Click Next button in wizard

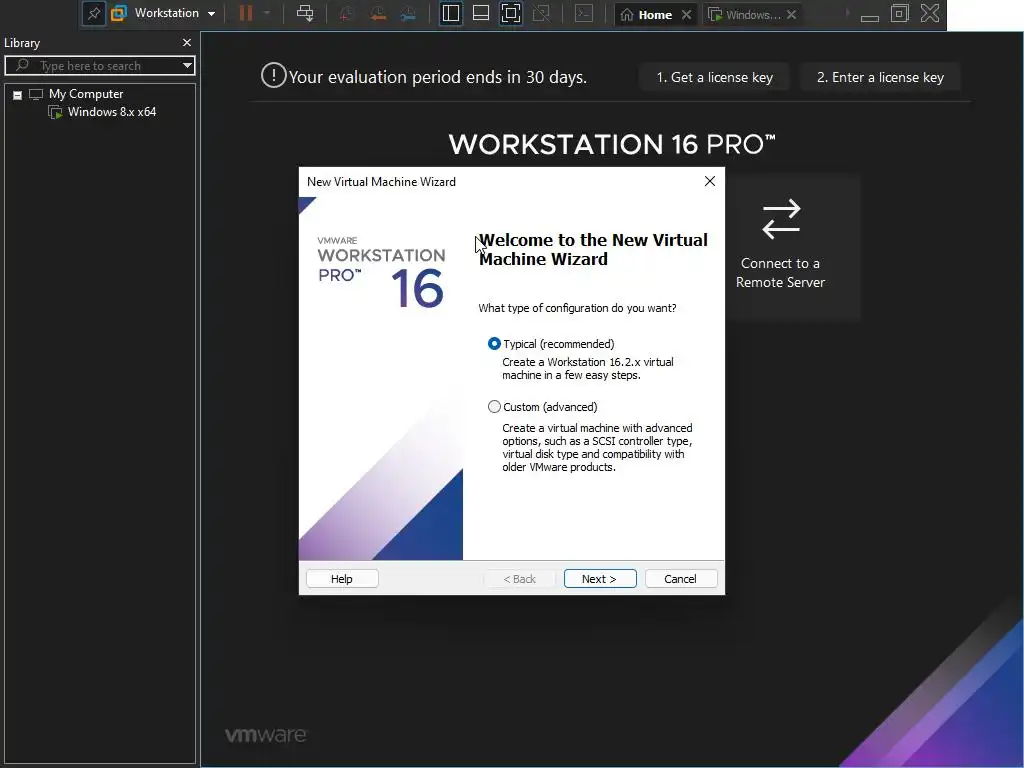[600, 579]
